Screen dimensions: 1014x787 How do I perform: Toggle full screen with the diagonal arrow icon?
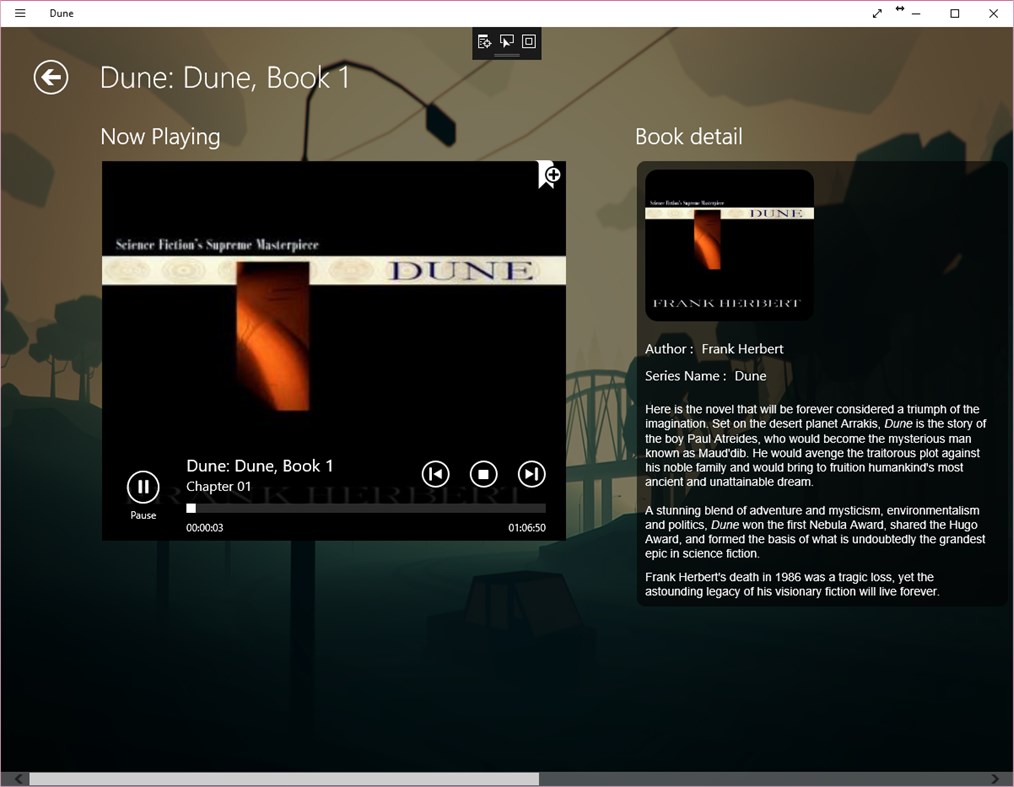coord(877,13)
